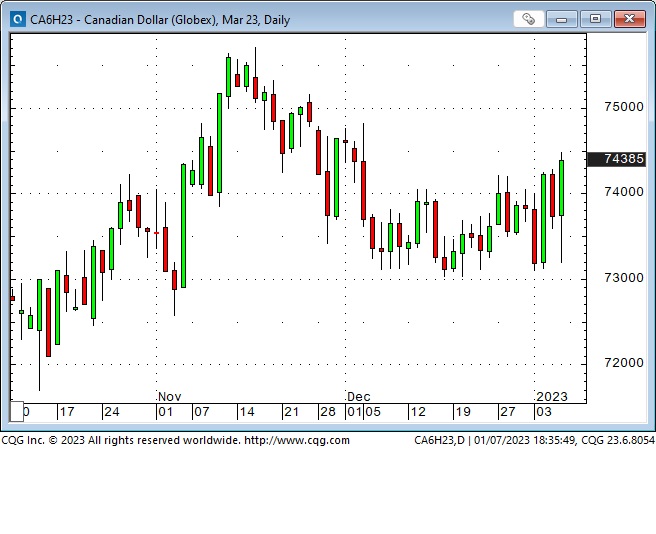Viewport: 656px width, 534px height.
Task: Click the small box at time axis left corner
Action: coord(17,411)
